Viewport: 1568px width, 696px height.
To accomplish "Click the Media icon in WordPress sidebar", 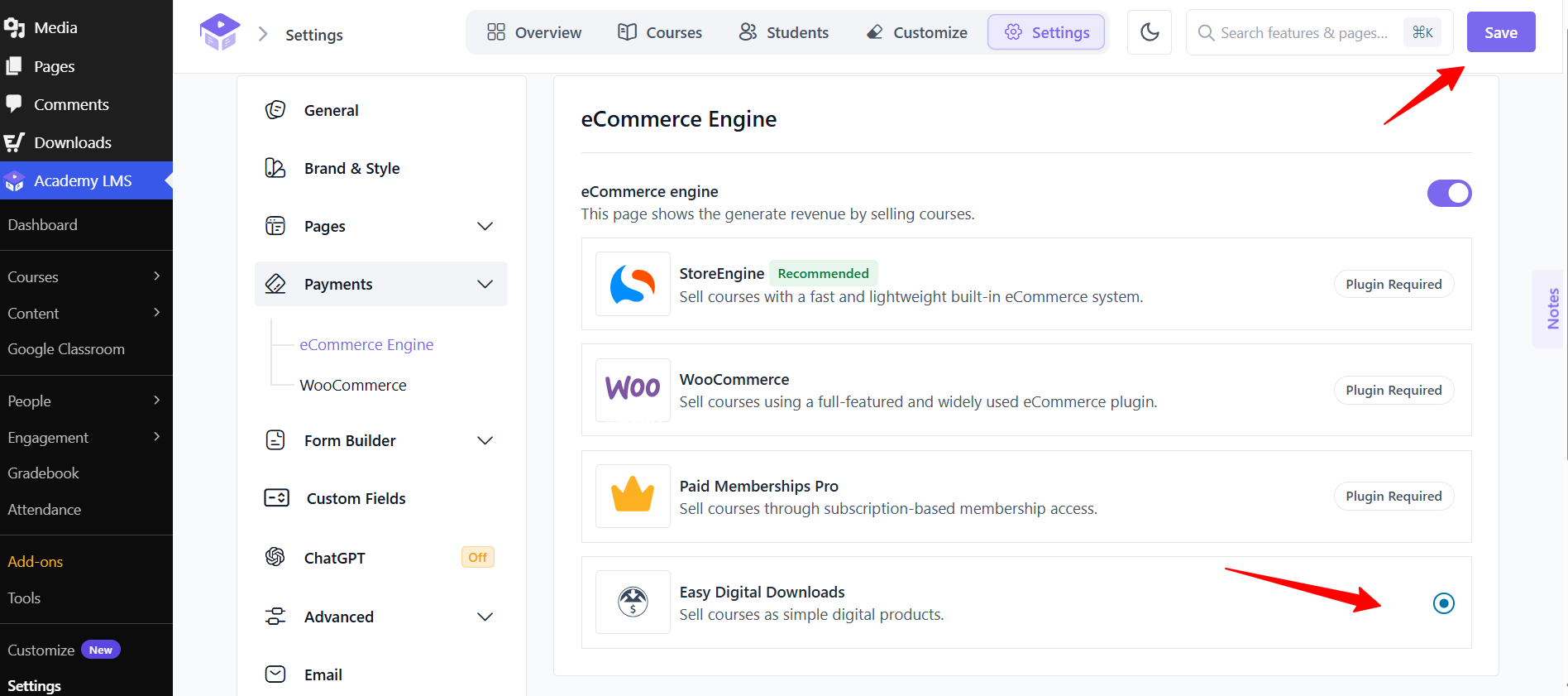I will pyautogui.click(x=14, y=28).
